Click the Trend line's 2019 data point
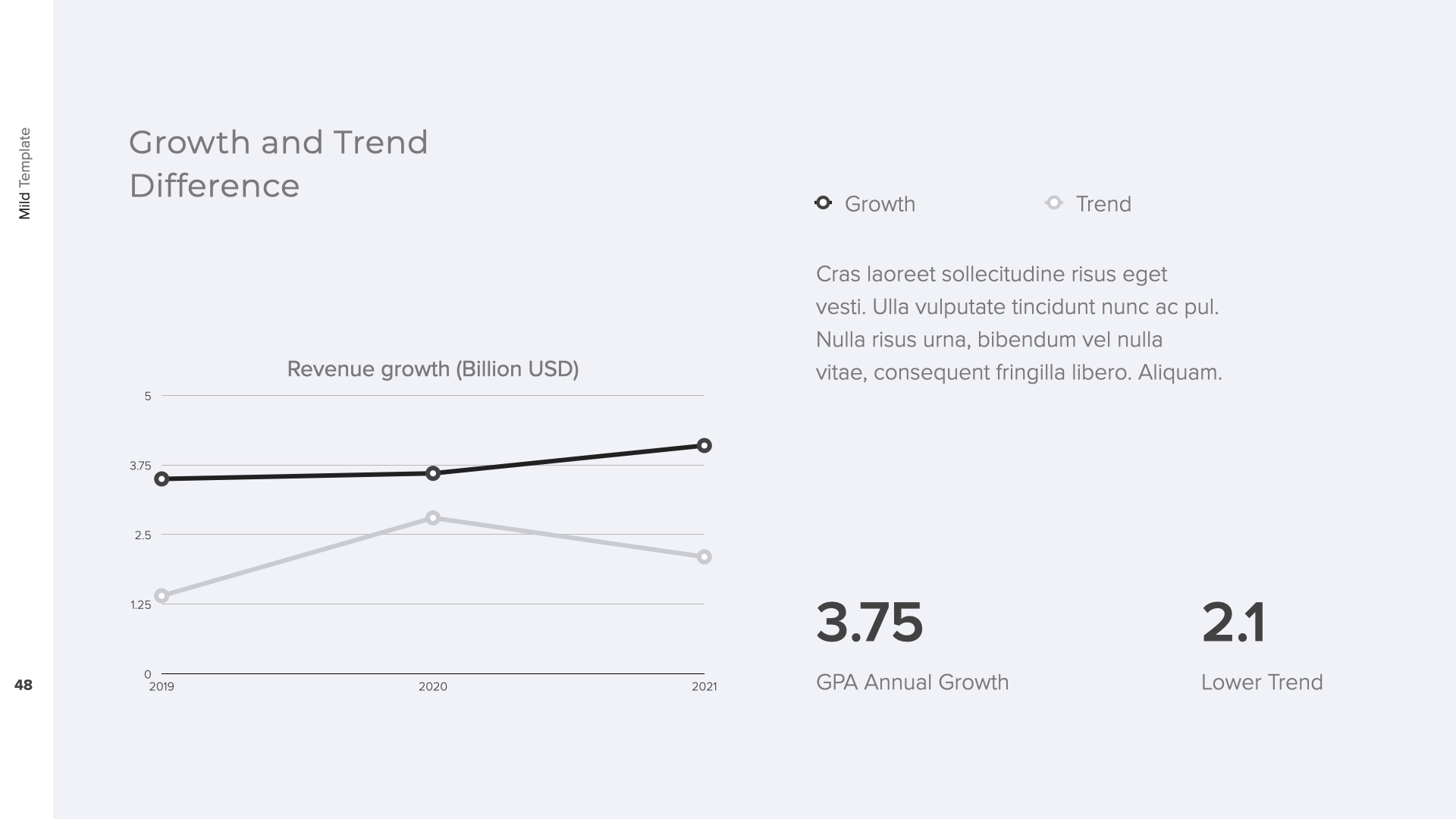This screenshot has width=1456, height=819. (162, 596)
